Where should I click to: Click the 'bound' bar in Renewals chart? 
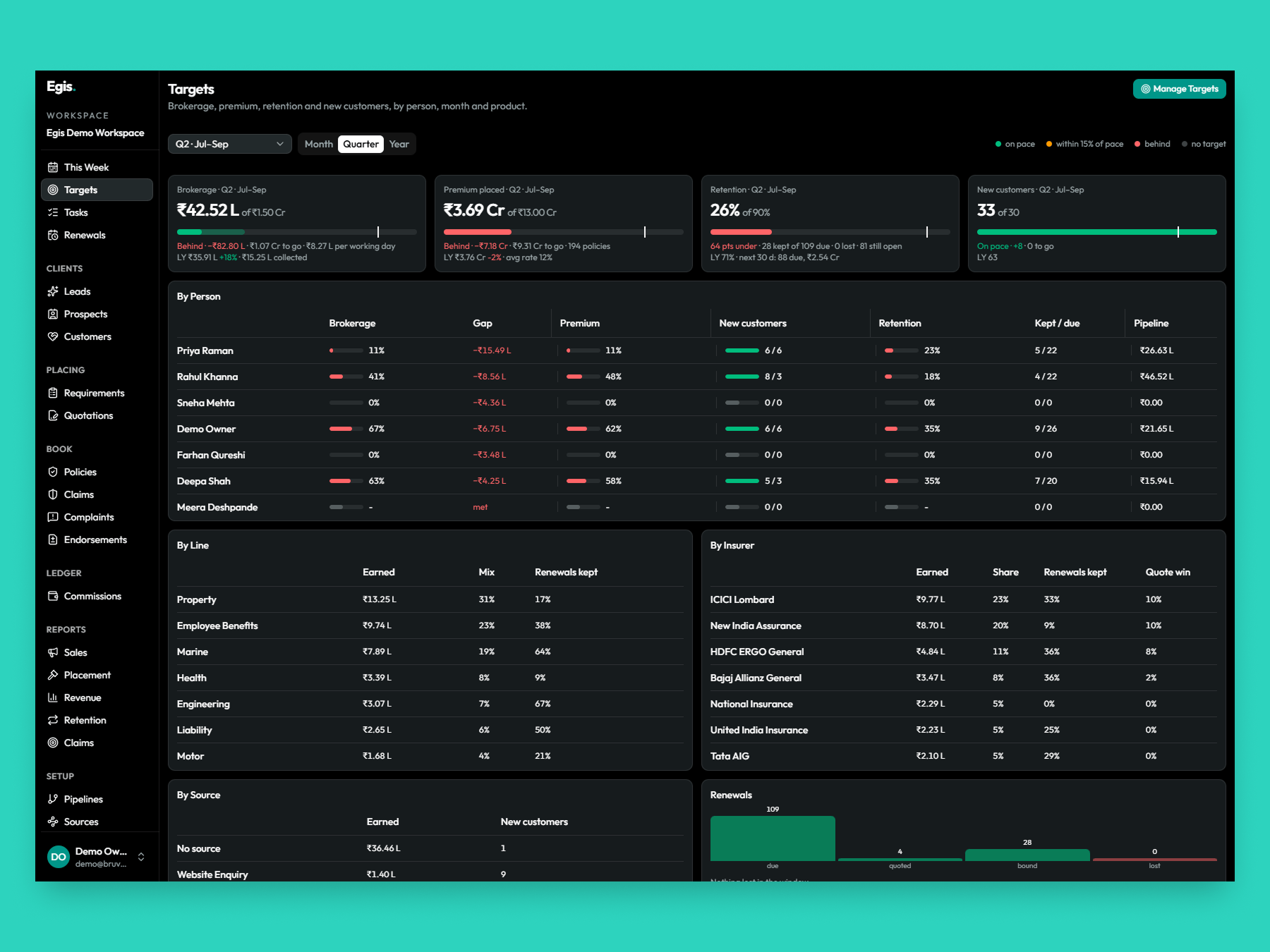click(x=1027, y=855)
